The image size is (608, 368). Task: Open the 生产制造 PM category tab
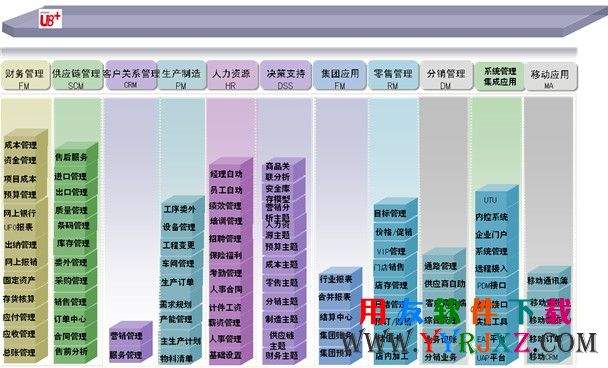181,76
